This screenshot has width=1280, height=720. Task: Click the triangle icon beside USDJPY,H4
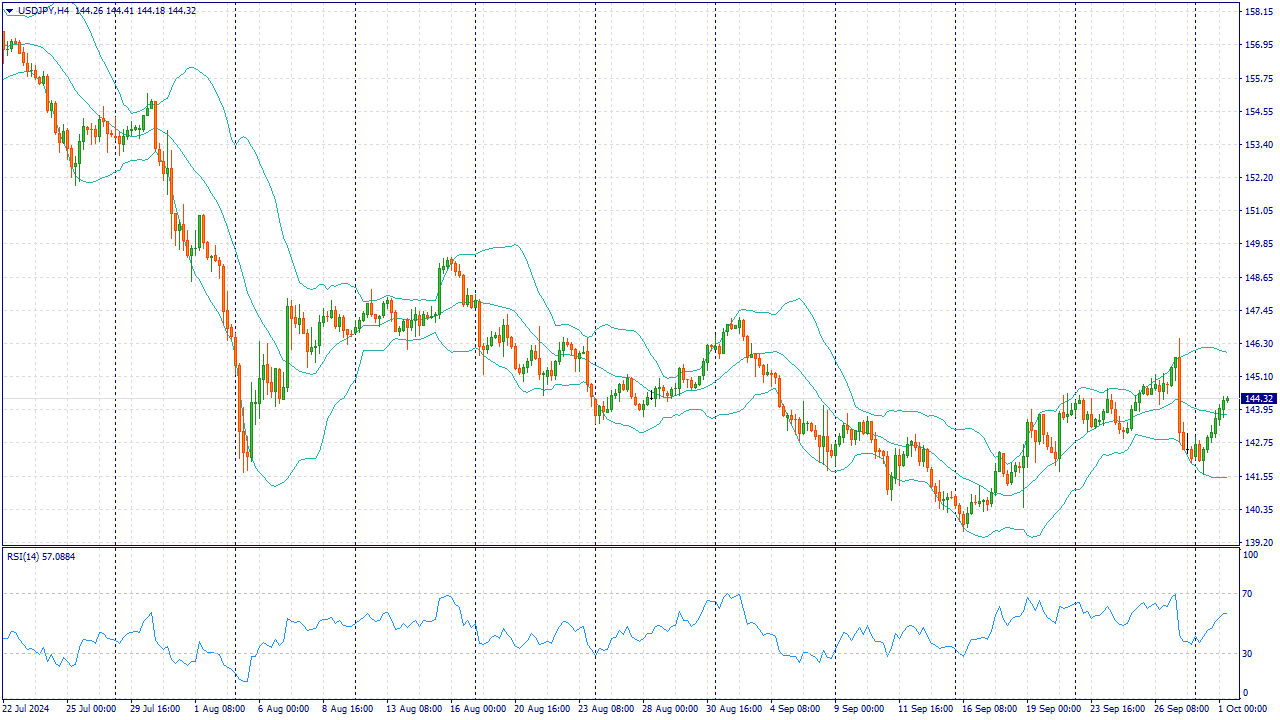(10, 11)
